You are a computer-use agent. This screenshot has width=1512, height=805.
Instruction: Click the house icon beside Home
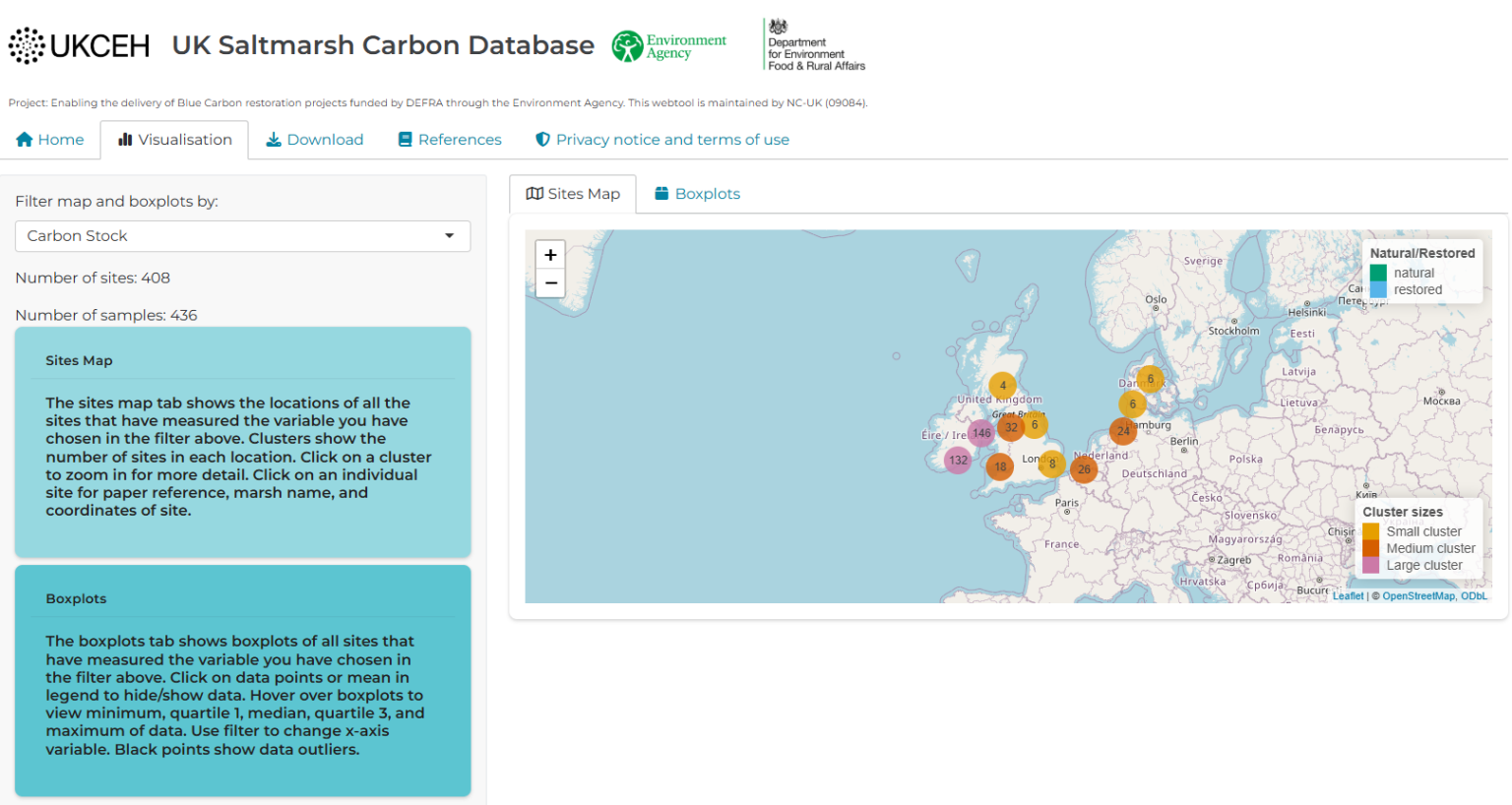pyautogui.click(x=25, y=140)
